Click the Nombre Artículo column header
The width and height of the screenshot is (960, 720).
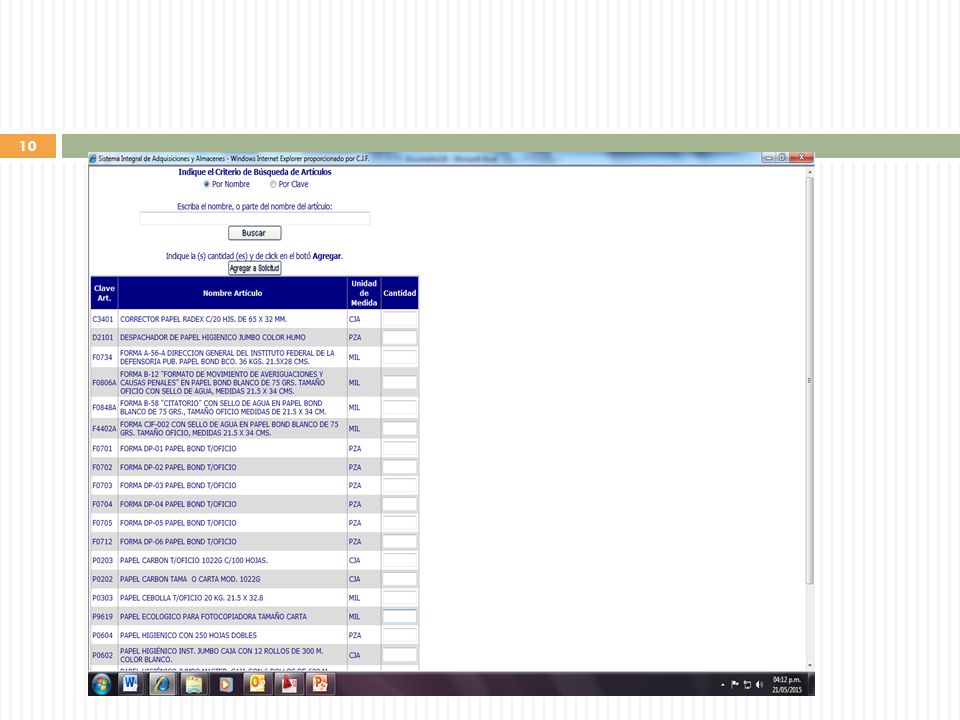[233, 293]
